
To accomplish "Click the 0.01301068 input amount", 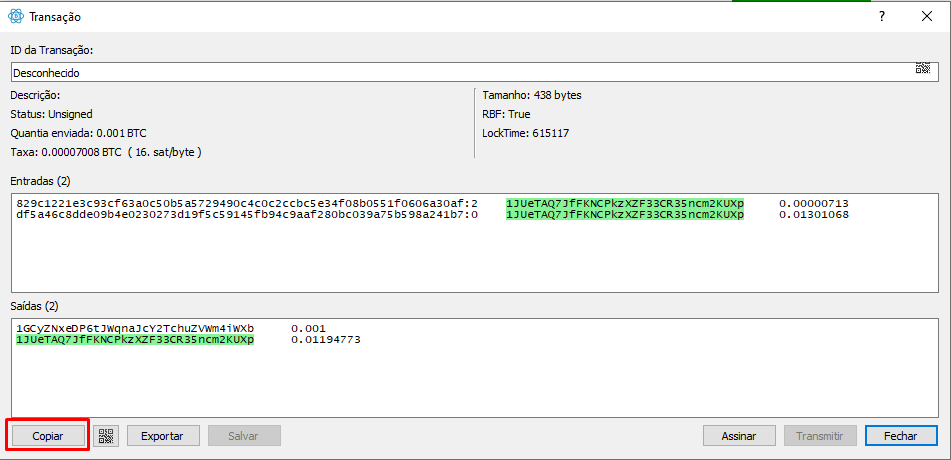I will click(813, 215).
